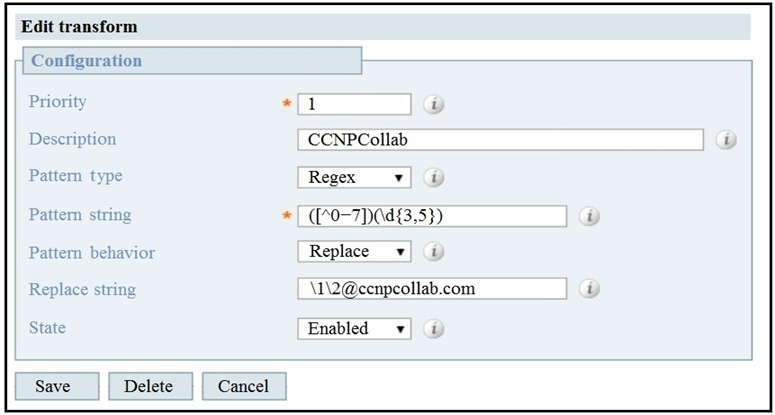This screenshot has height=415, width=775.
Task: Click the Pattern string label text
Action: click(x=80, y=215)
